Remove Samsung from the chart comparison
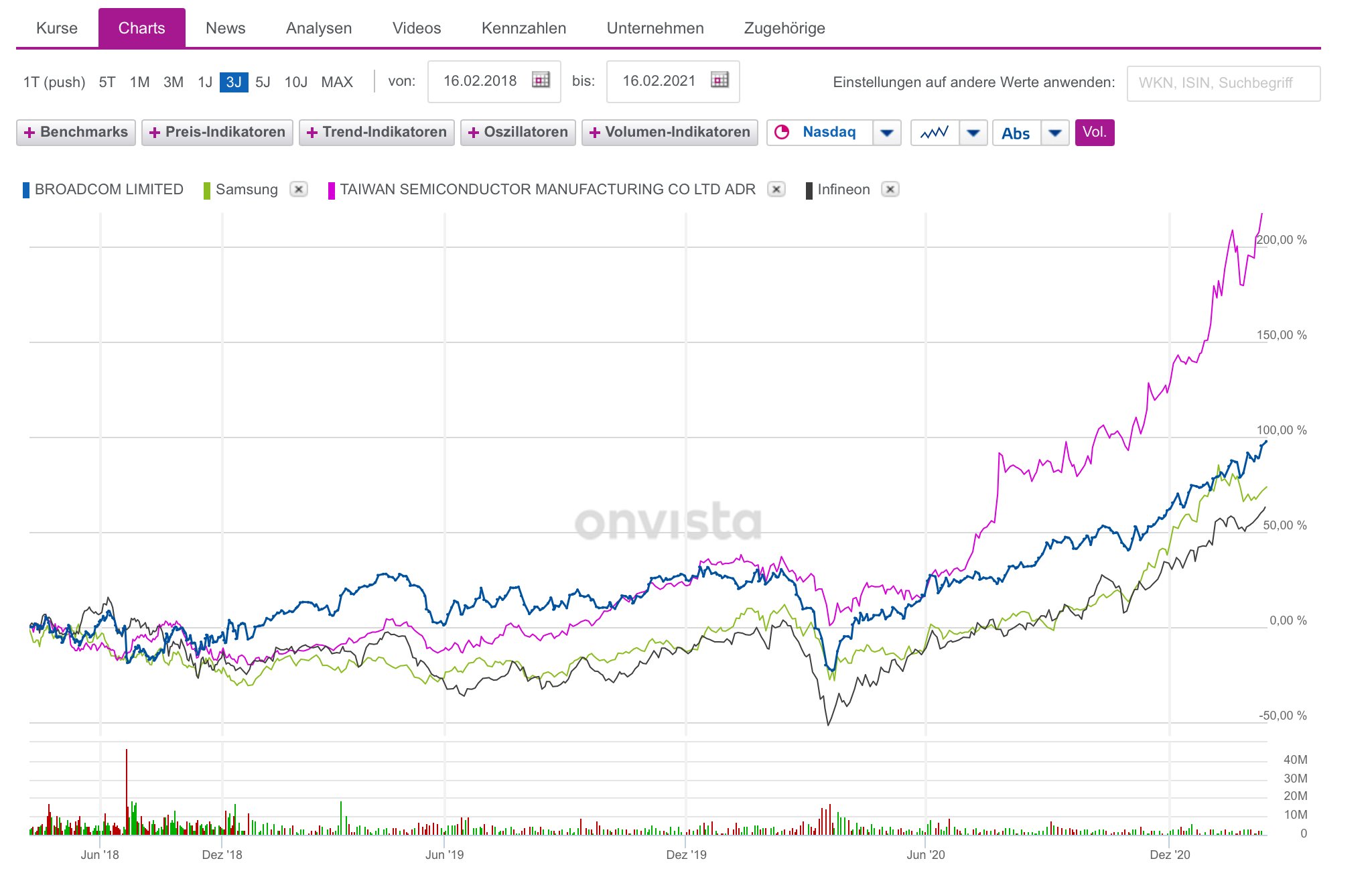 click(x=299, y=190)
